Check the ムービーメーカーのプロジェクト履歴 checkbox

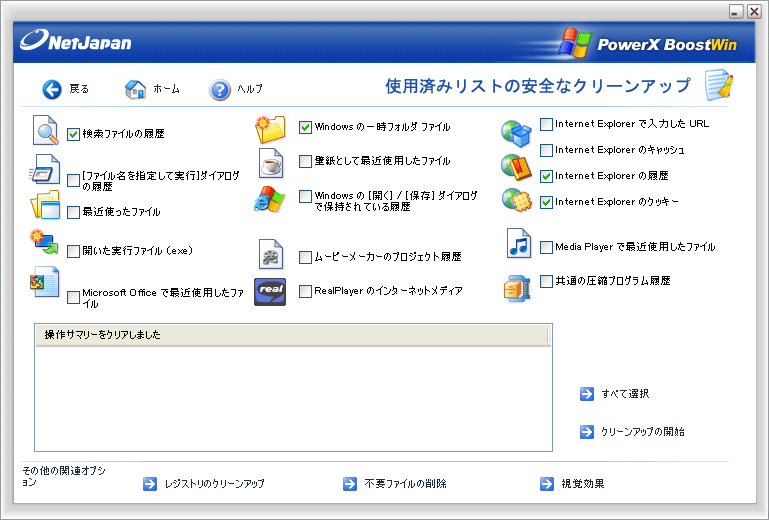click(x=306, y=257)
